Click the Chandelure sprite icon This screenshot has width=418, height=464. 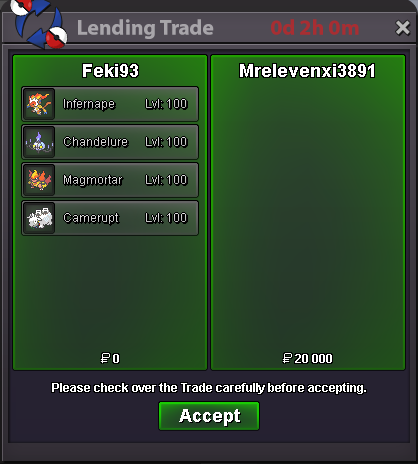39,142
